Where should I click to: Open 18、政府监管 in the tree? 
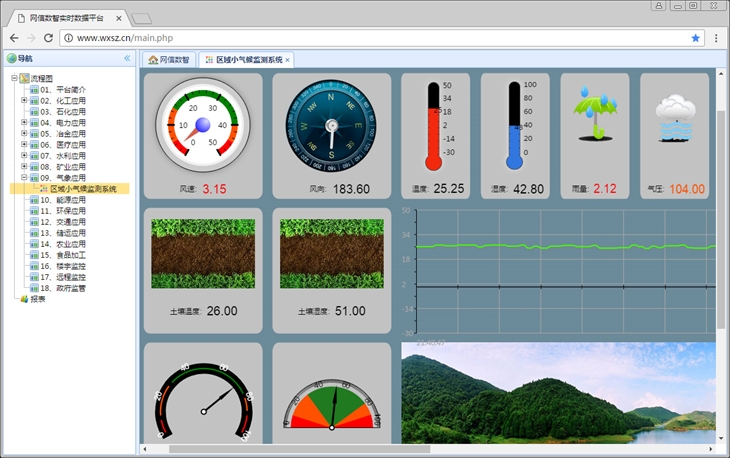63,288
